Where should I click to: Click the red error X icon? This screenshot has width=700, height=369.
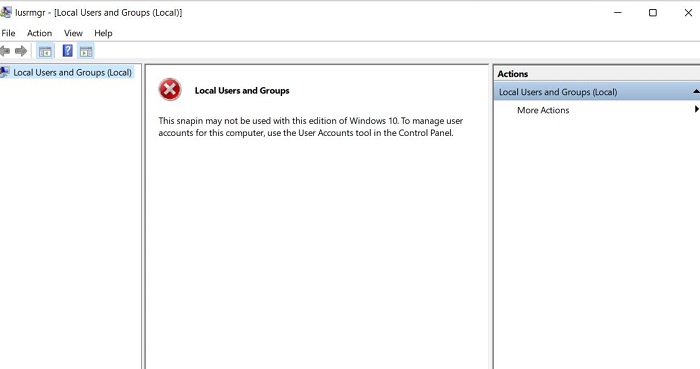[x=170, y=90]
